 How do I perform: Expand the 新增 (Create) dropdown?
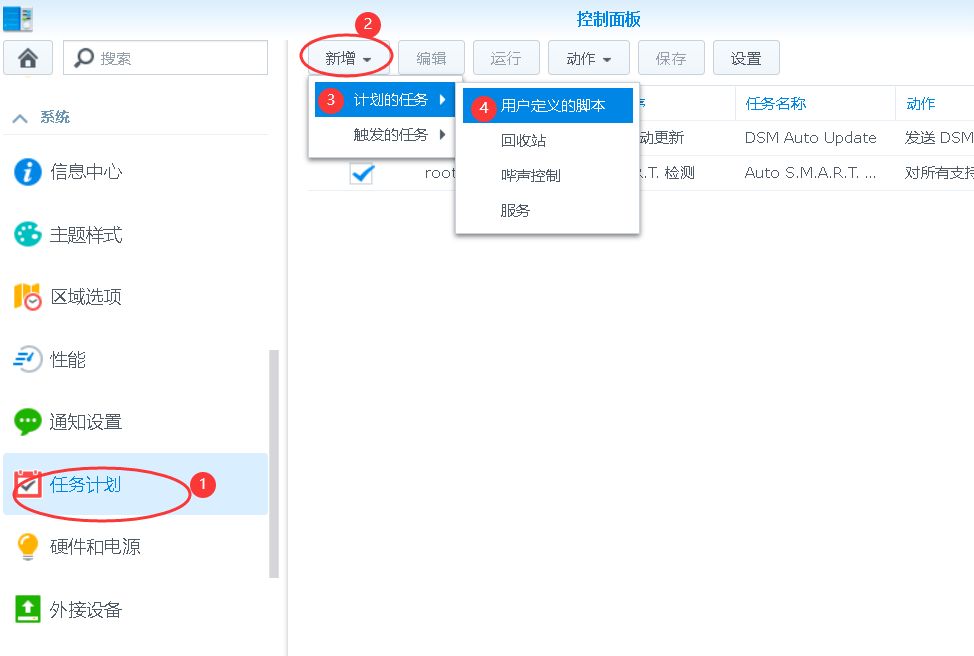348,59
